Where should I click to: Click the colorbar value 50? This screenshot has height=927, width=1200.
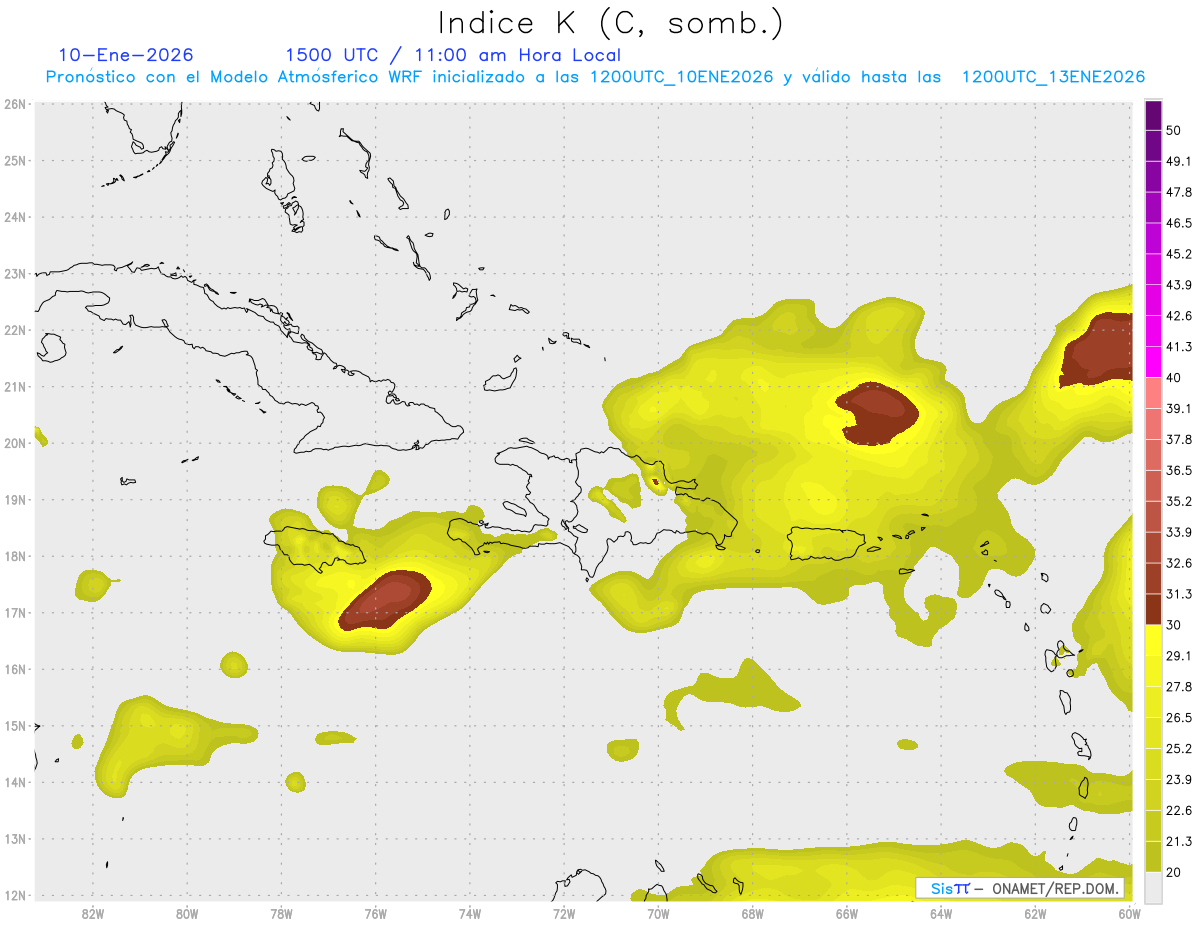pyautogui.click(x=1175, y=130)
